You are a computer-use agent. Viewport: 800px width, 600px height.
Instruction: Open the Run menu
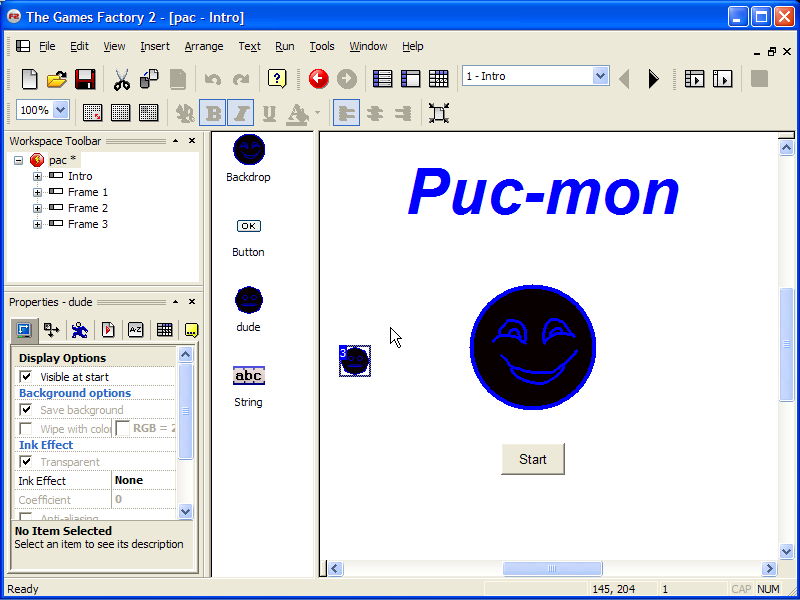point(285,46)
